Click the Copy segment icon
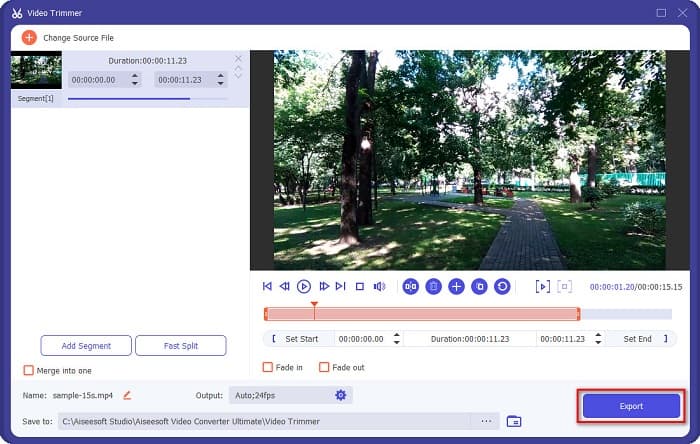 [479, 286]
